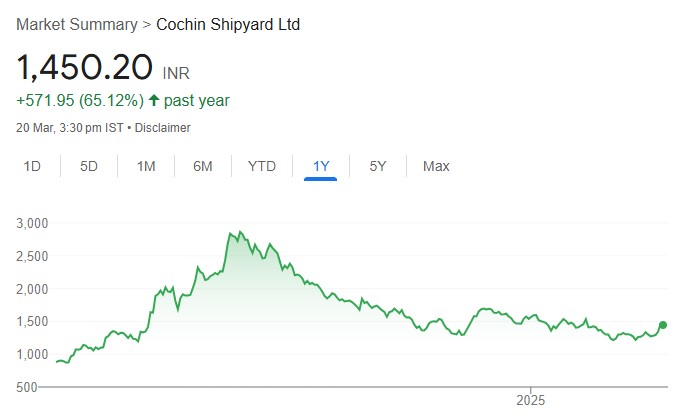683x418 pixels.
Task: Show the Max range chart
Action: tap(436, 166)
